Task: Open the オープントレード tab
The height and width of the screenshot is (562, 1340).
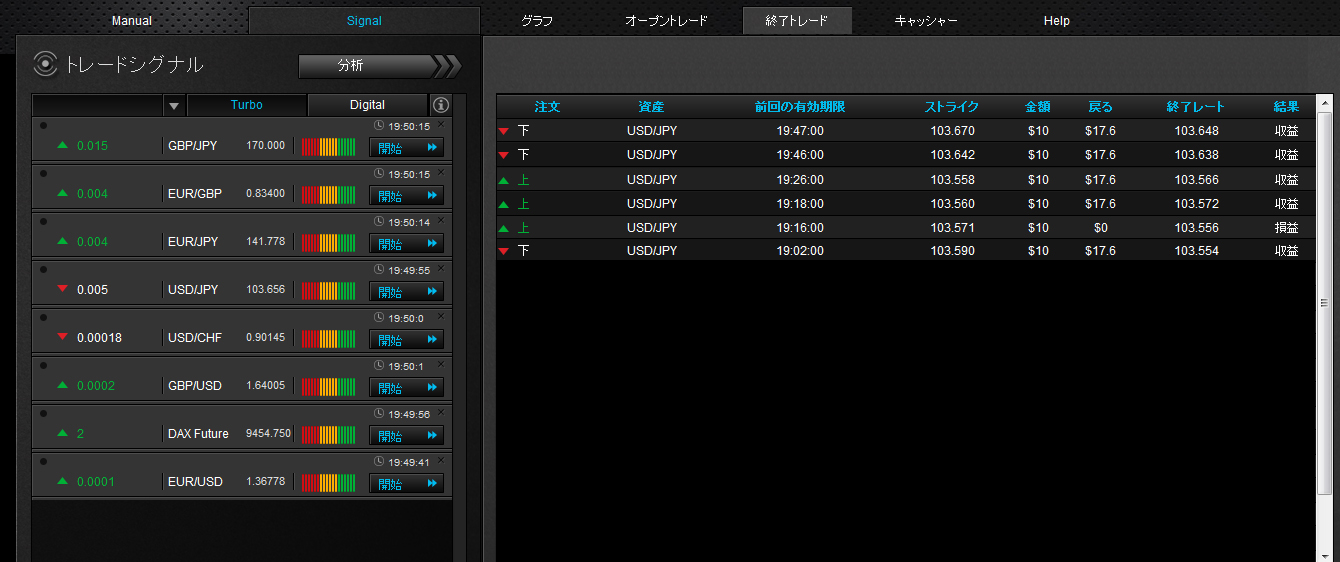Action: coord(666,21)
